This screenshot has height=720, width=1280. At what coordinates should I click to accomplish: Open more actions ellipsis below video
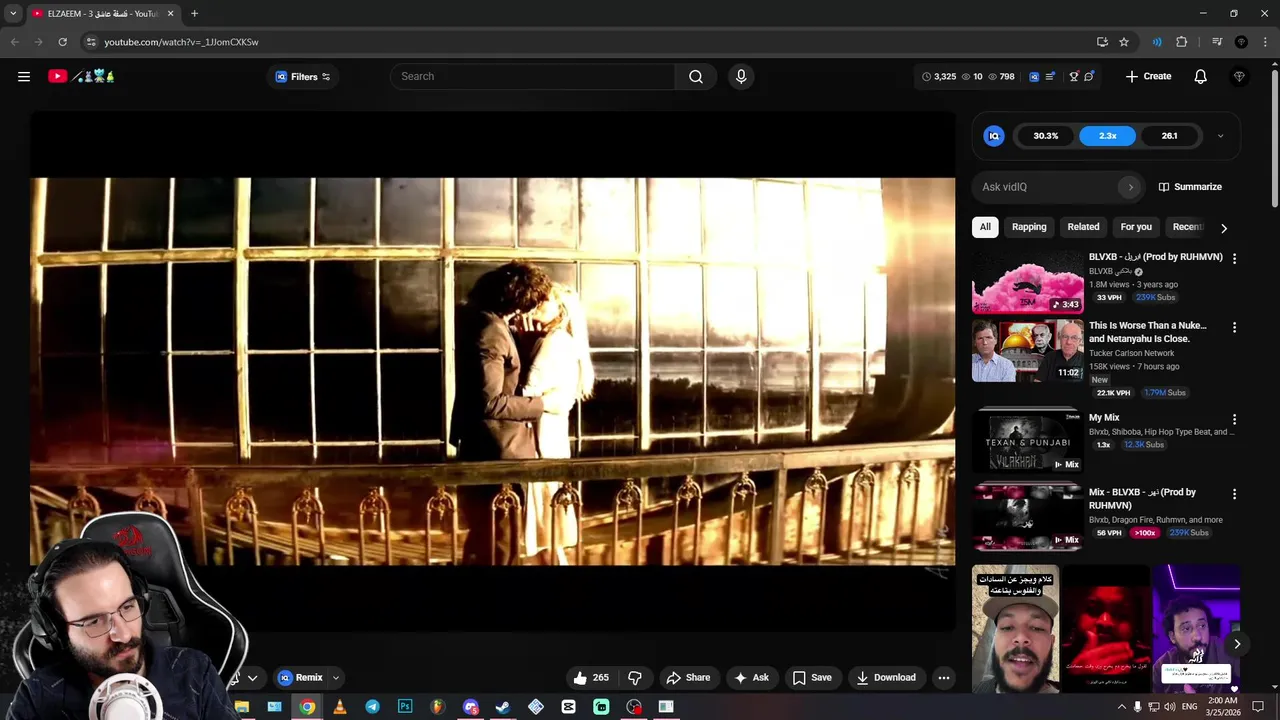click(943, 677)
